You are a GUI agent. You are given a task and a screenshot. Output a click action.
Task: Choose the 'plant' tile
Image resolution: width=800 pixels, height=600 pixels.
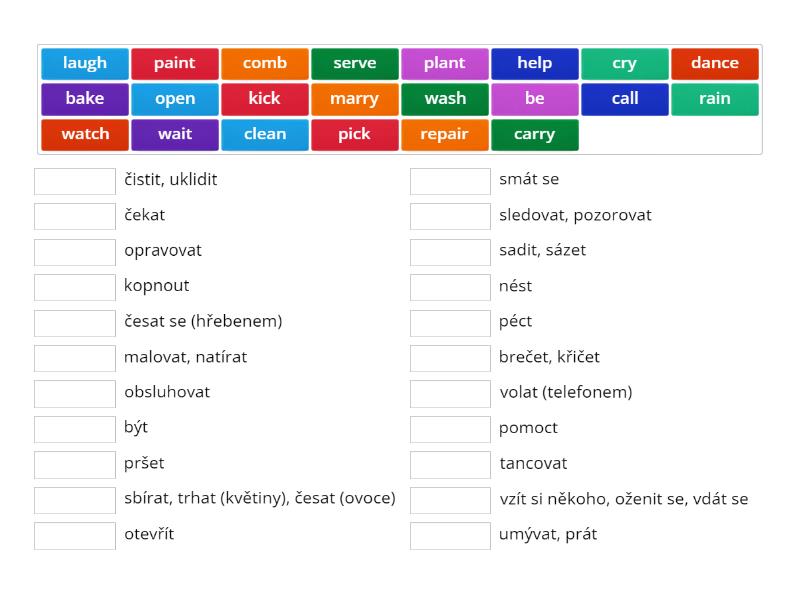(x=445, y=62)
